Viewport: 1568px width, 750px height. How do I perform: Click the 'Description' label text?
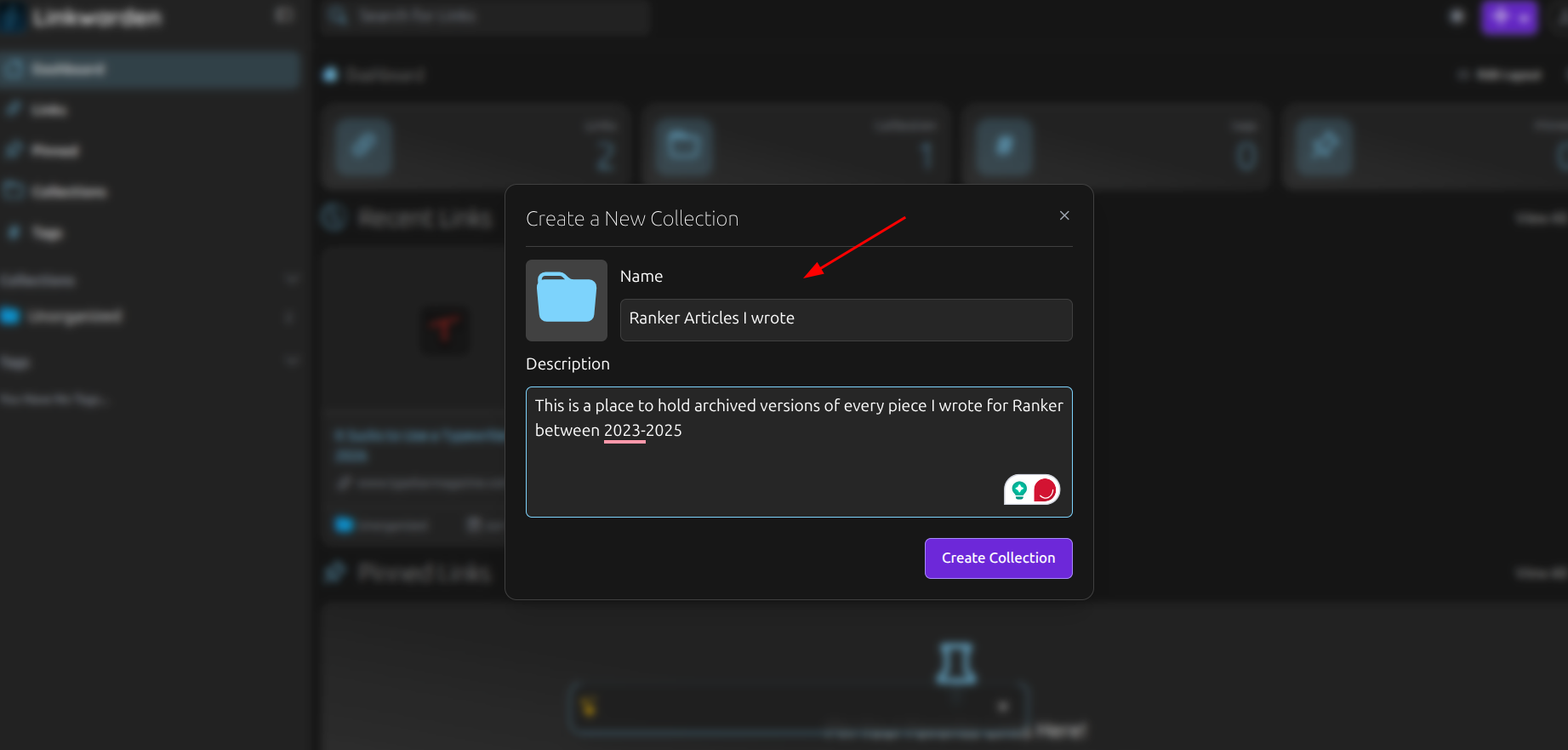click(567, 364)
